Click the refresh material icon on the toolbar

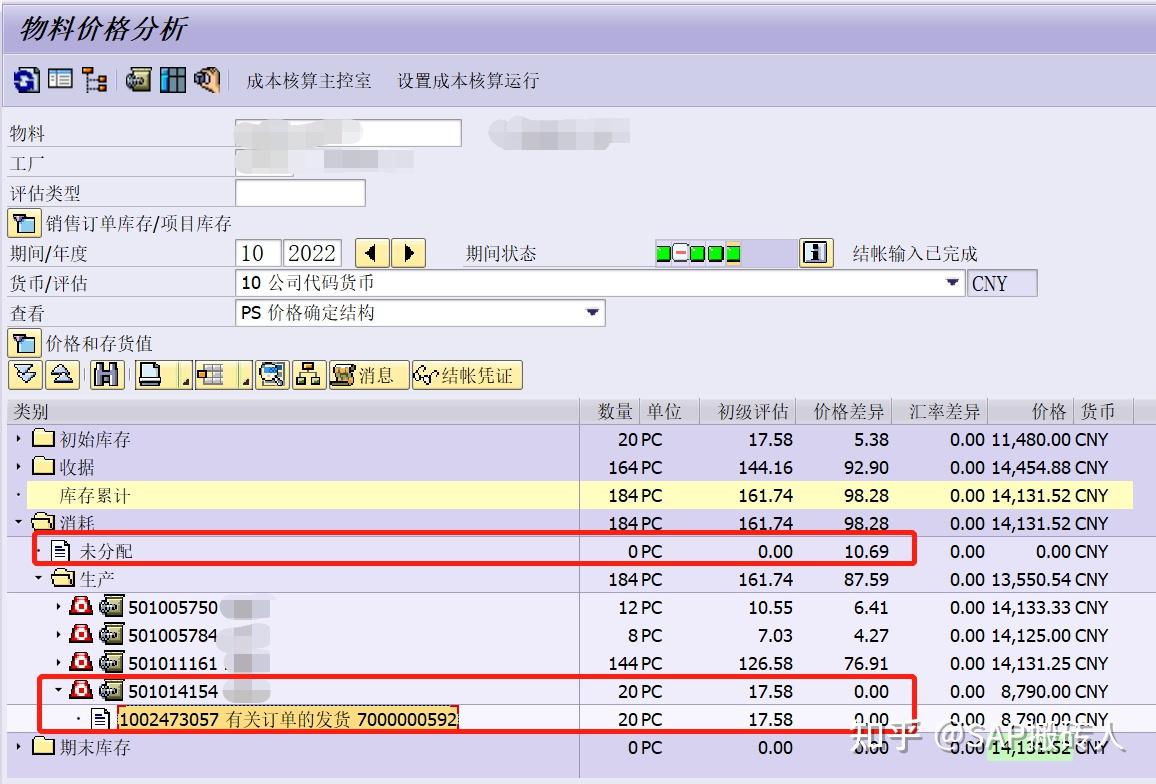coord(25,80)
